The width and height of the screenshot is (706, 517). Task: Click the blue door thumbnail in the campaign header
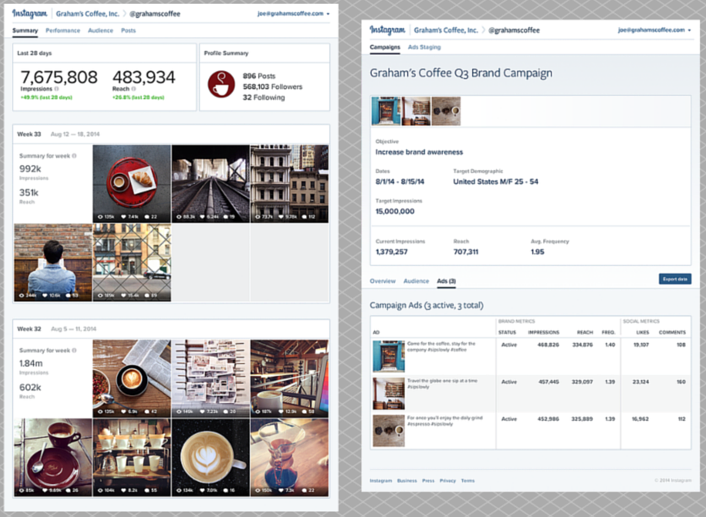pos(386,111)
